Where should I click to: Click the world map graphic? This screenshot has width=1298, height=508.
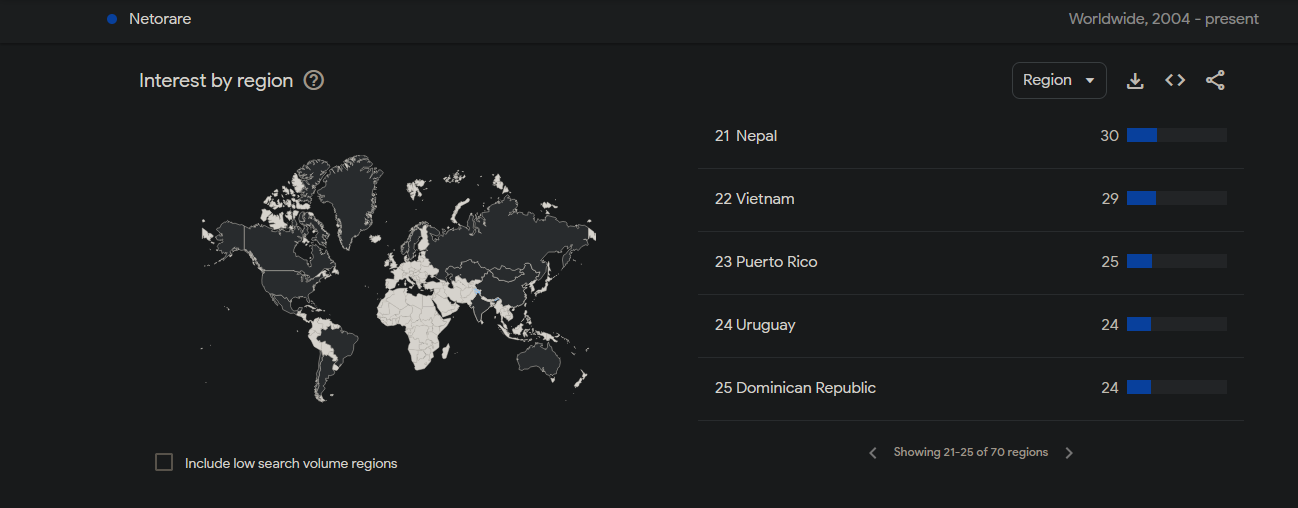pyautogui.click(x=398, y=278)
